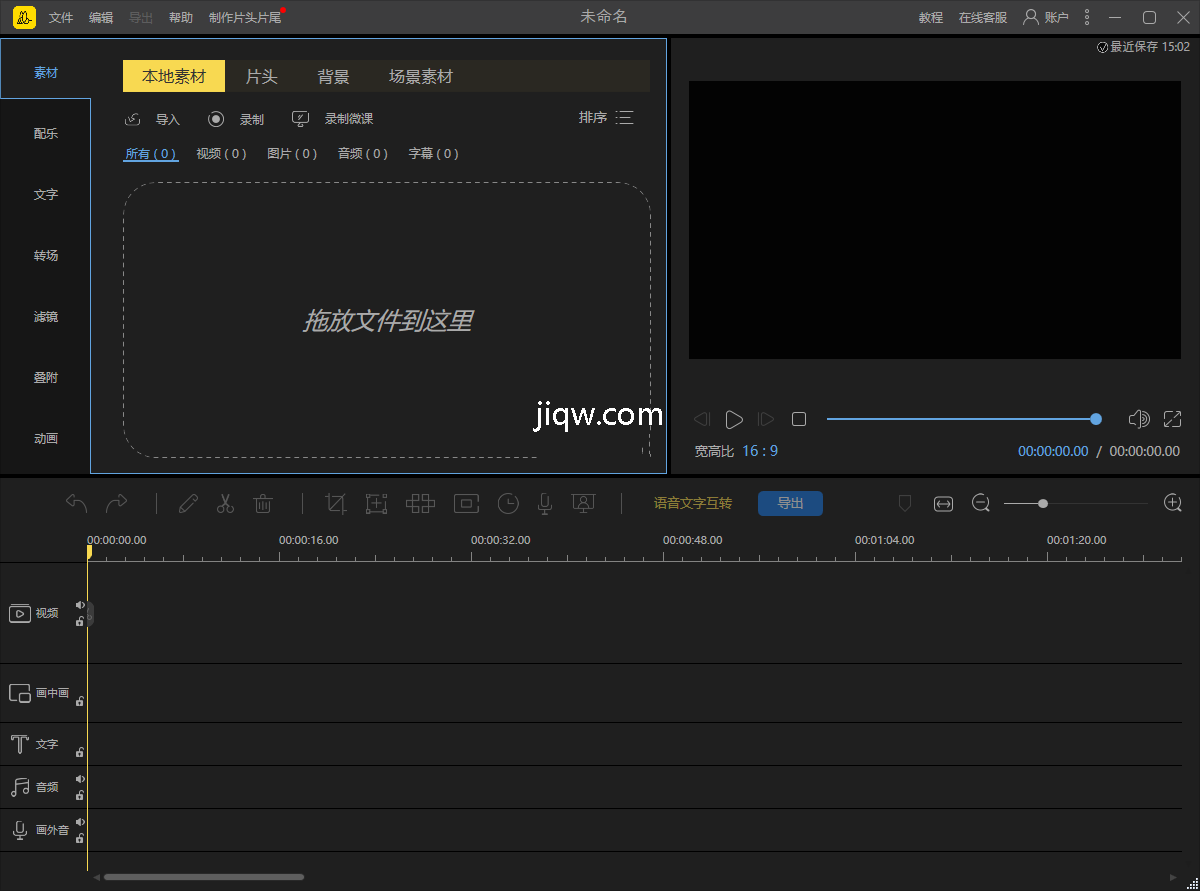The width and height of the screenshot is (1200, 891).
Task: Click the mosaic tool icon
Action: 420,504
